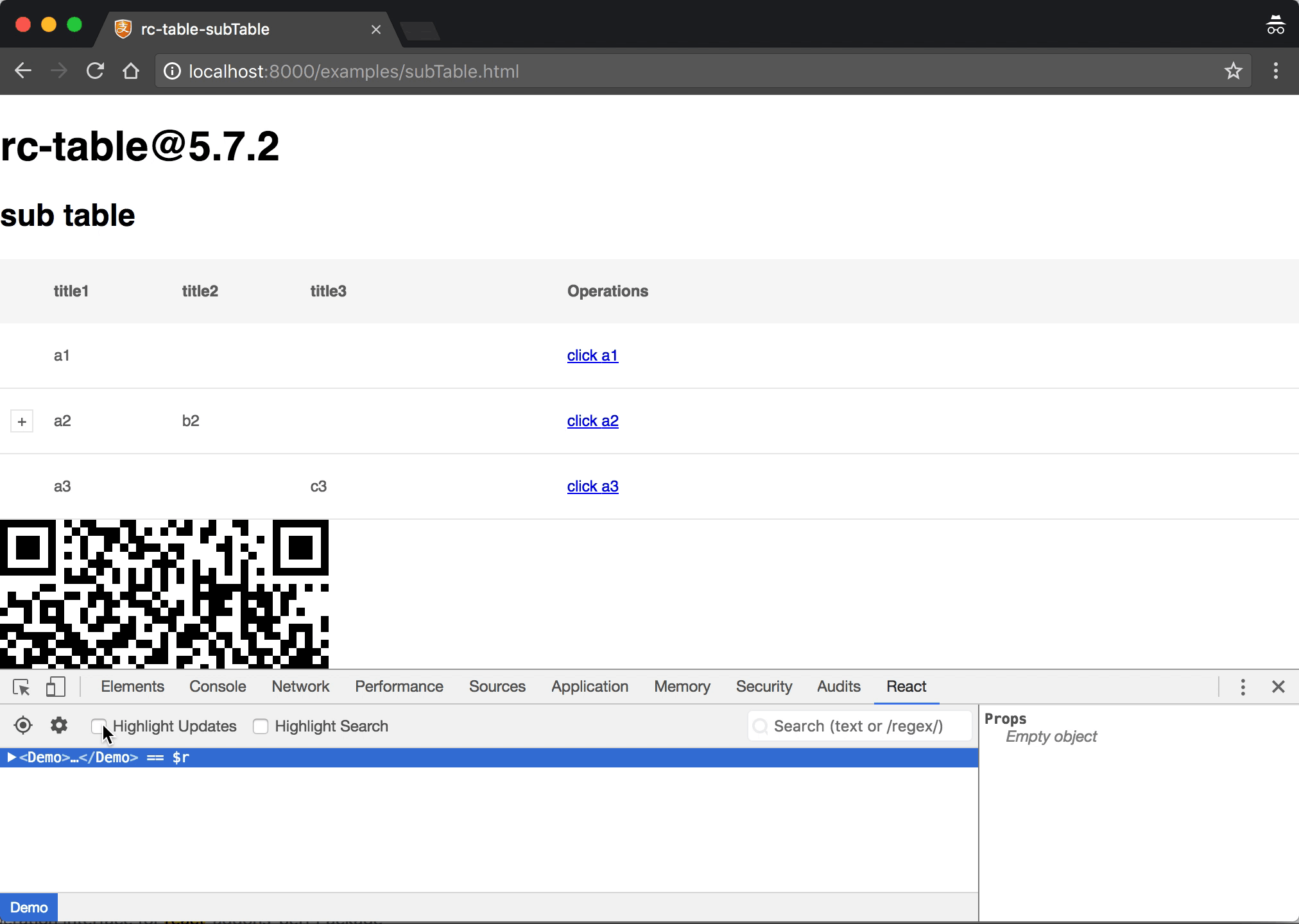Switch to the Console tab

pyautogui.click(x=218, y=687)
